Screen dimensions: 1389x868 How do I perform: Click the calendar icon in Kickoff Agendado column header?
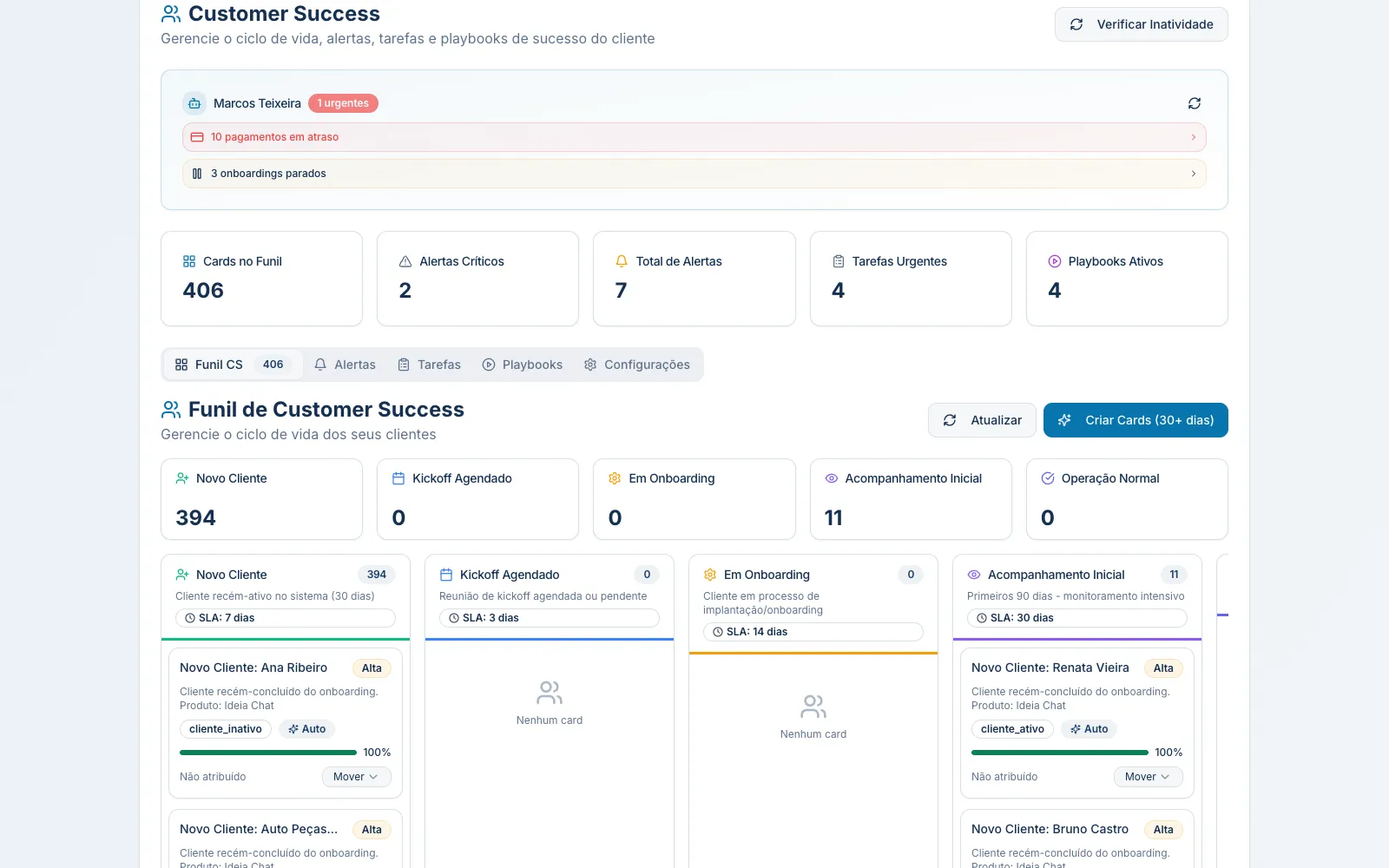pos(446,575)
